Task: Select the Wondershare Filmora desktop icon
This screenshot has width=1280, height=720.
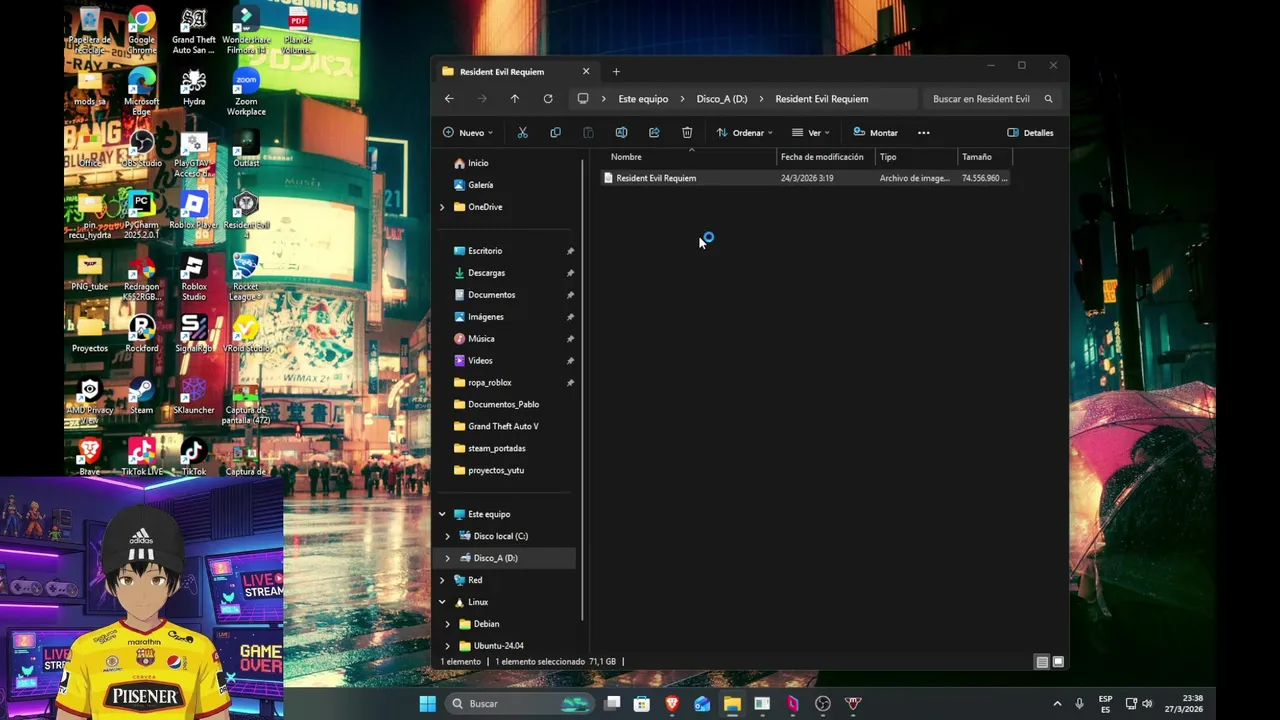Action: coord(246,31)
